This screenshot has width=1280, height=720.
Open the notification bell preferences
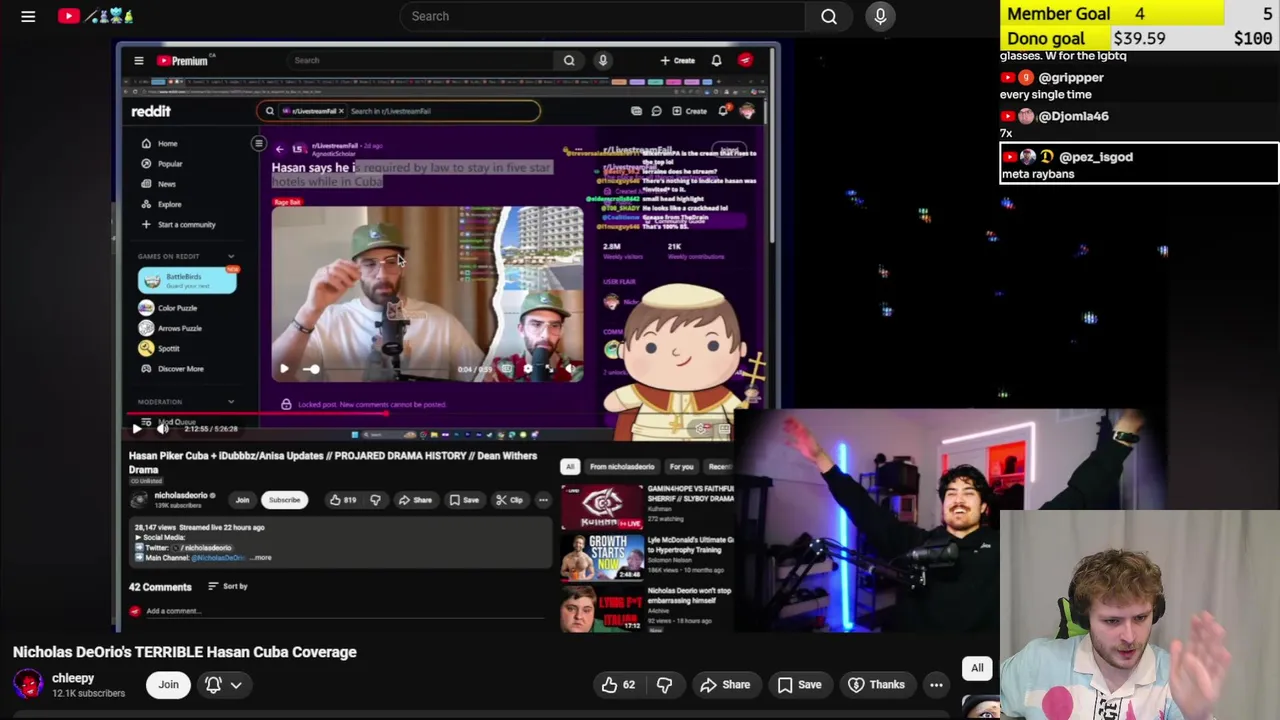213,685
